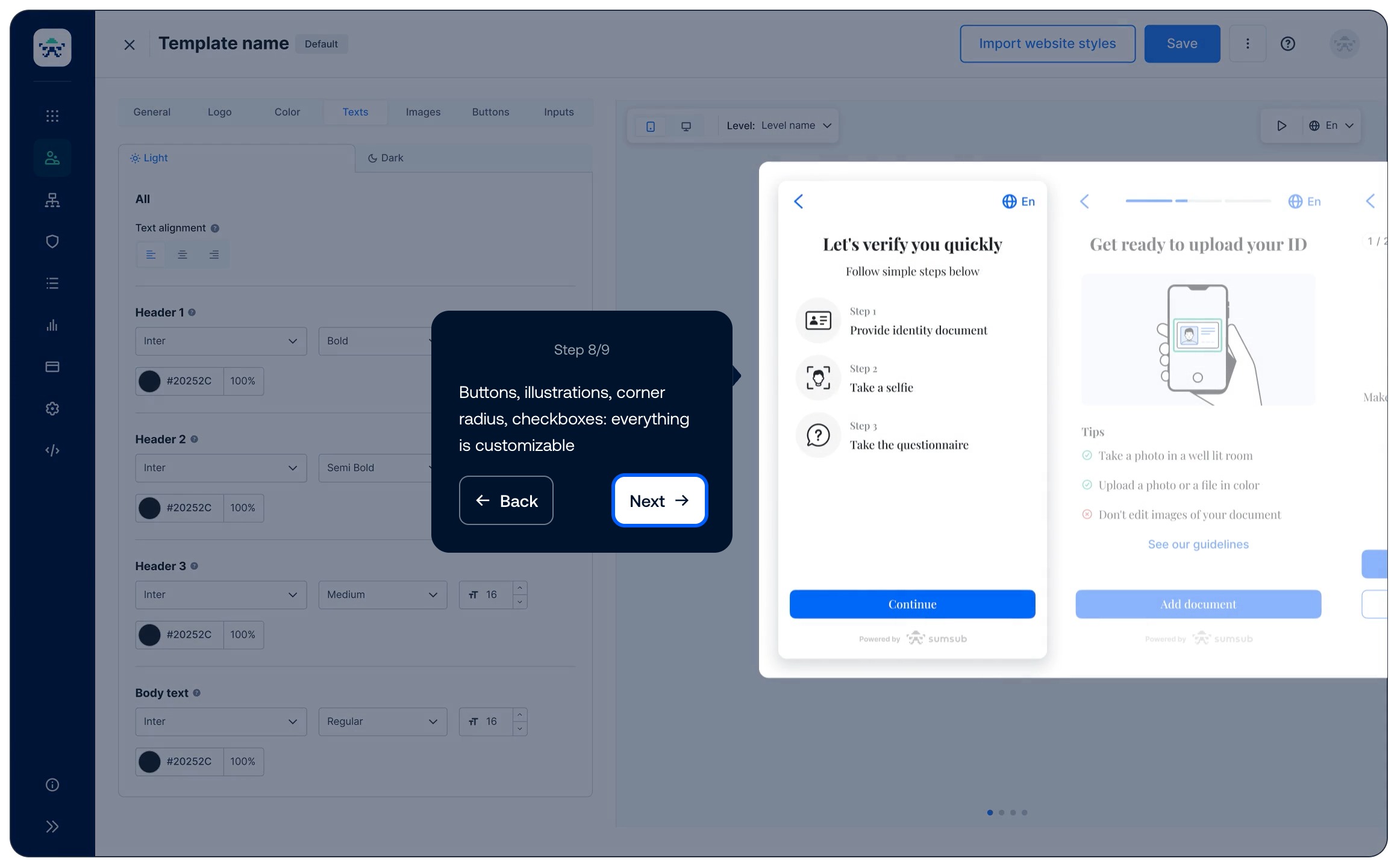The width and height of the screenshot is (1400, 867).
Task: Click the shield icon in sidebar
Action: pyautogui.click(x=52, y=241)
